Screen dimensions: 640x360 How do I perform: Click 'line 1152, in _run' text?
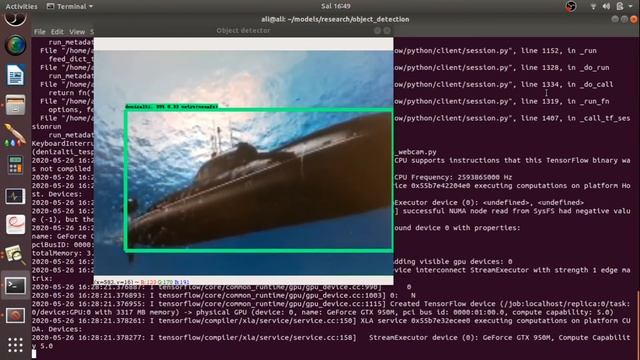tap(558, 51)
